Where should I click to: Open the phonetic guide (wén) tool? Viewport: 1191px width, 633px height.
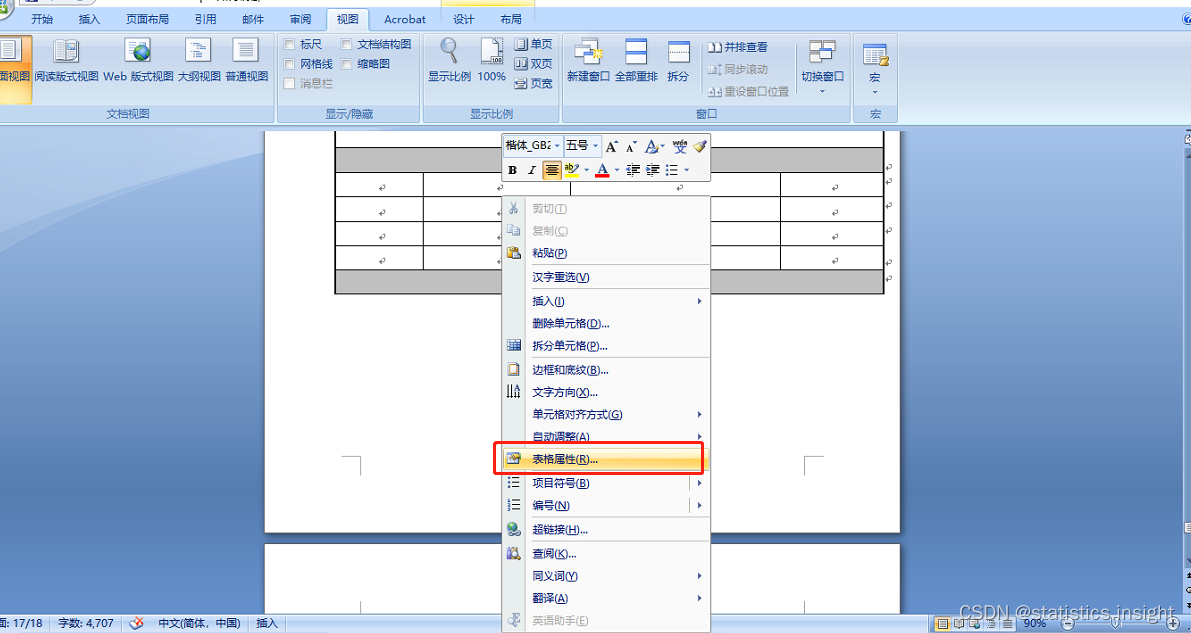click(x=680, y=146)
